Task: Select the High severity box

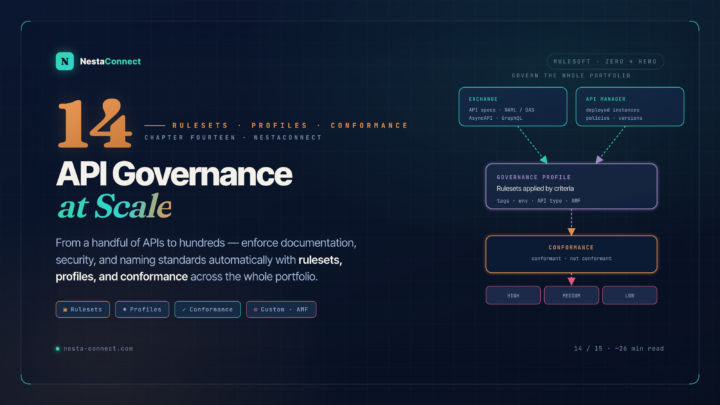Action: point(513,295)
